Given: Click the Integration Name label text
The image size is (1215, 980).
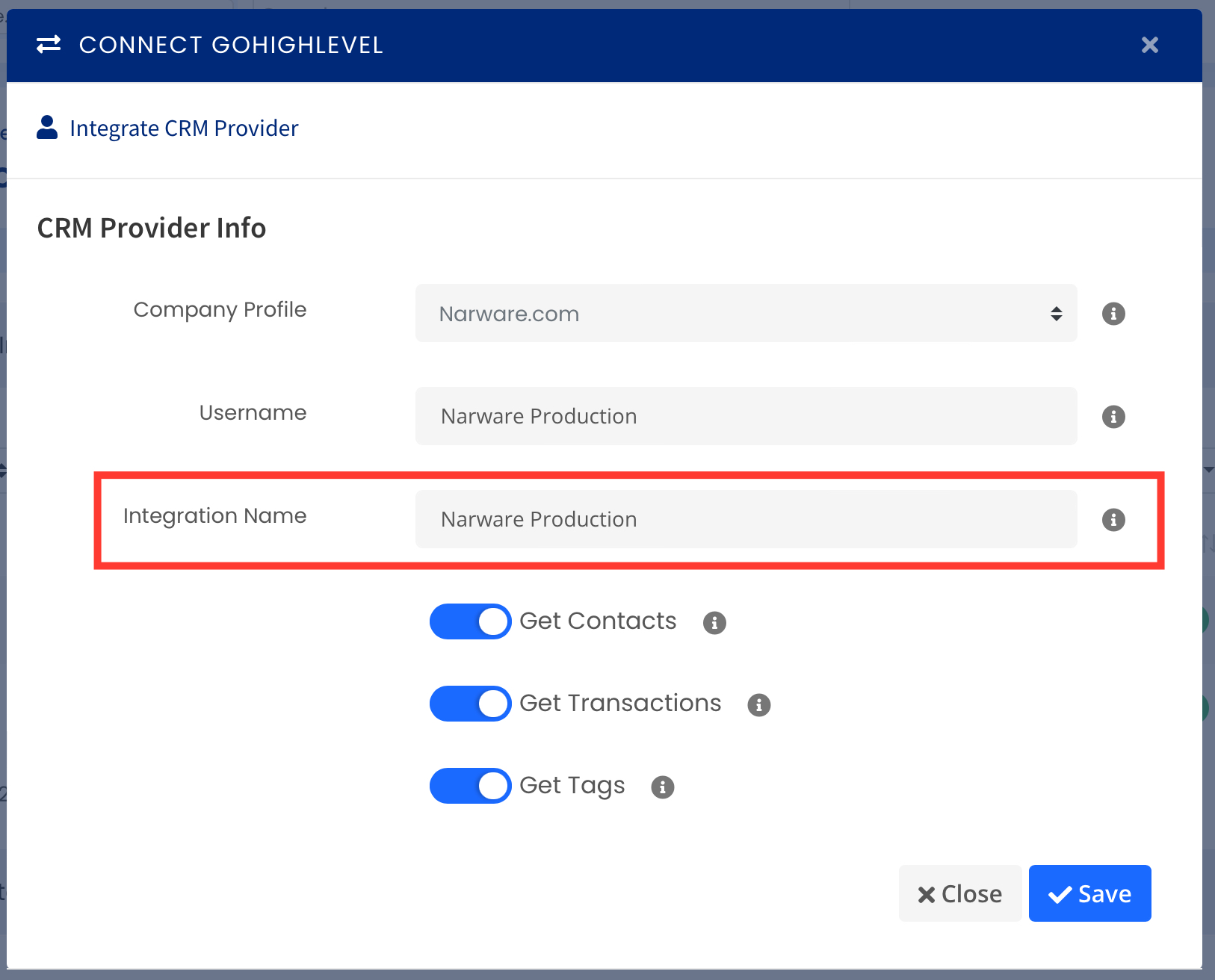Looking at the screenshot, I should [214, 516].
